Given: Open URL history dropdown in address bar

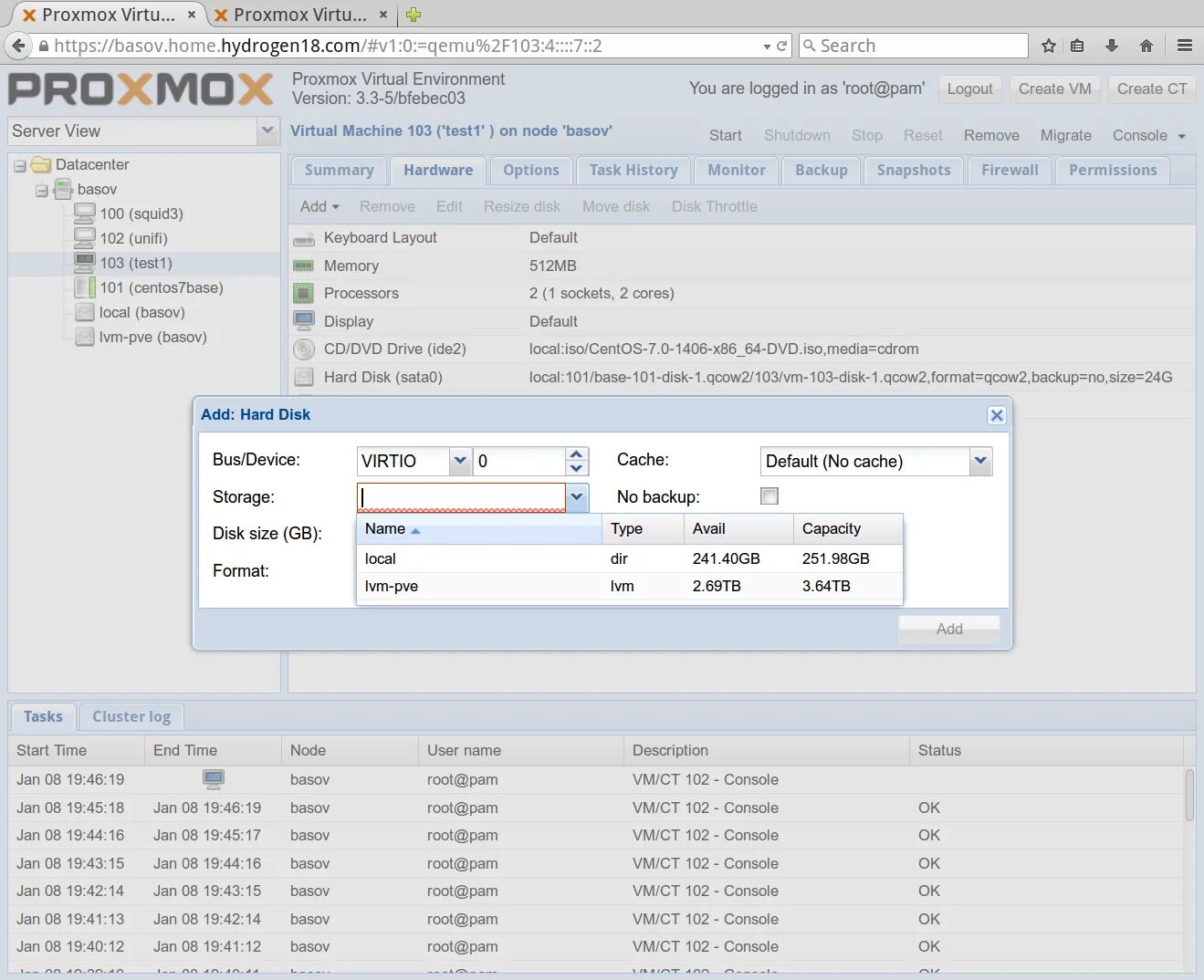Looking at the screenshot, I should click(767, 46).
